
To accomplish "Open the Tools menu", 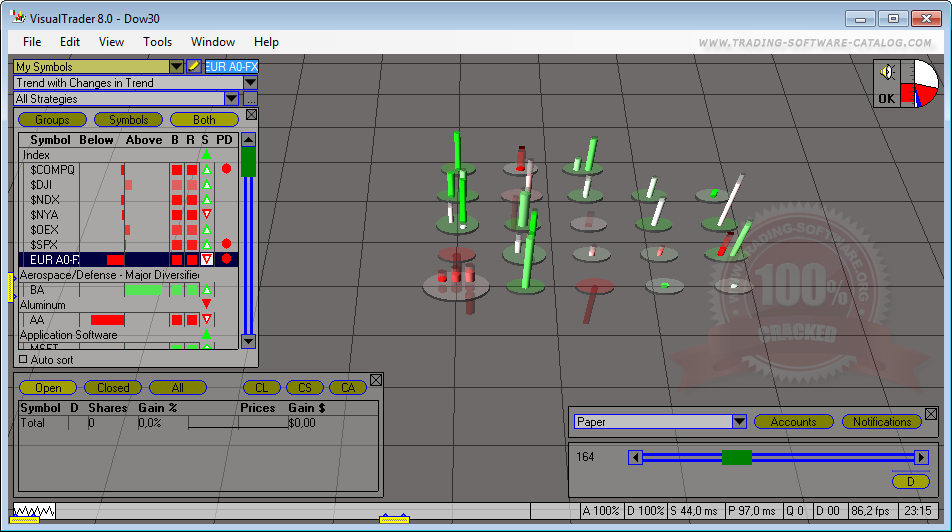I will [x=157, y=42].
